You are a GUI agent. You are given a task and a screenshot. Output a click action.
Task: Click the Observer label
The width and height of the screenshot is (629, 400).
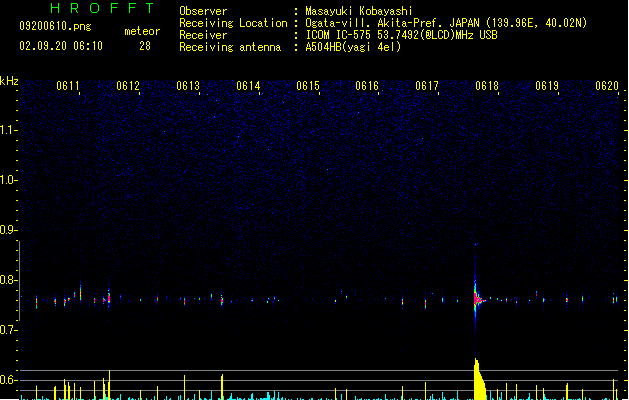[x=203, y=11]
